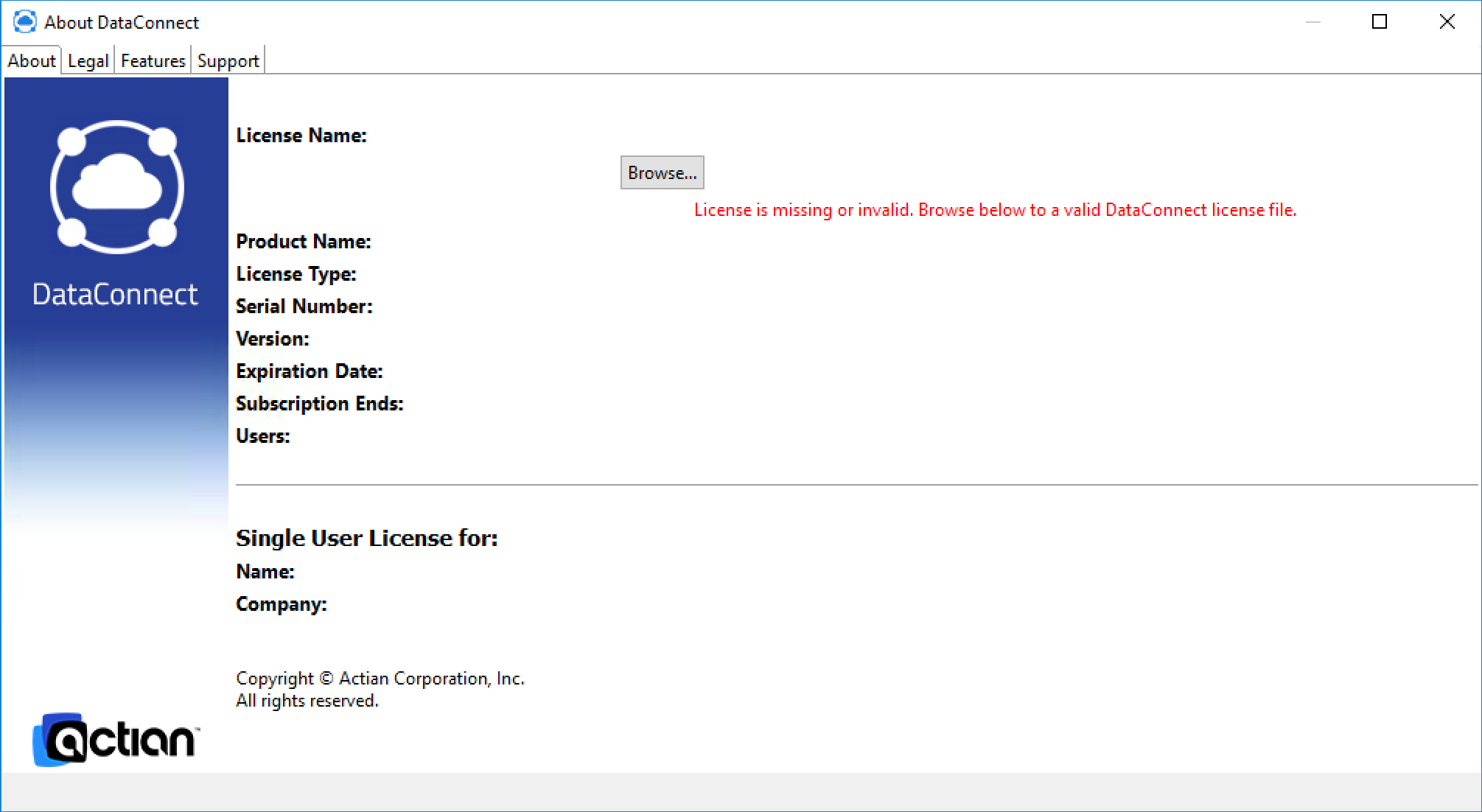The image size is (1482, 812).
Task: Click the License Name label
Action: (301, 136)
